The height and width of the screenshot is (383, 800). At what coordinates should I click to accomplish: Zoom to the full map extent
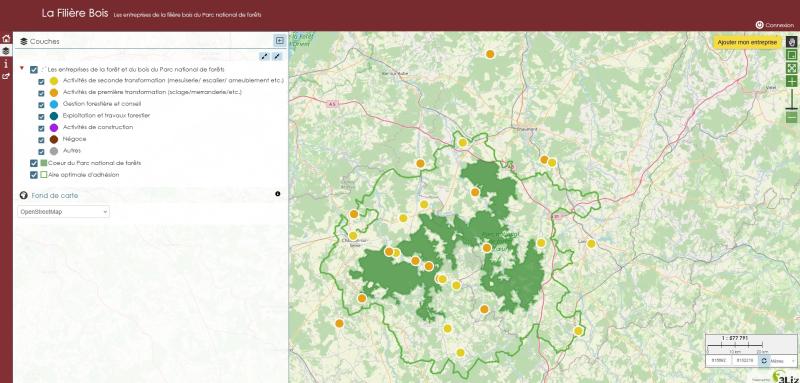click(x=791, y=68)
